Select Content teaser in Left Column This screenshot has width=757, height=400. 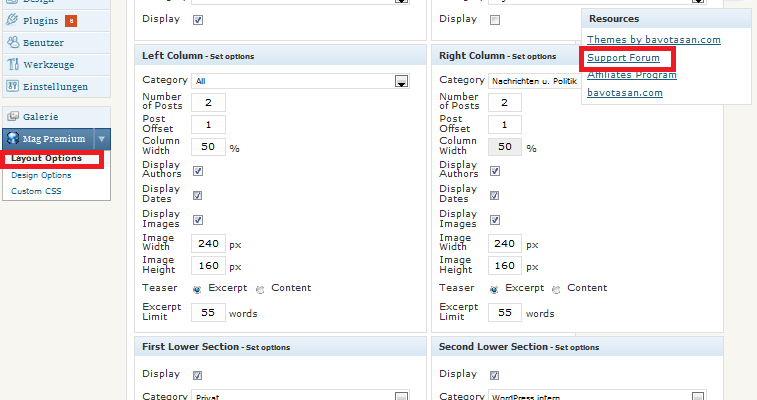point(262,289)
